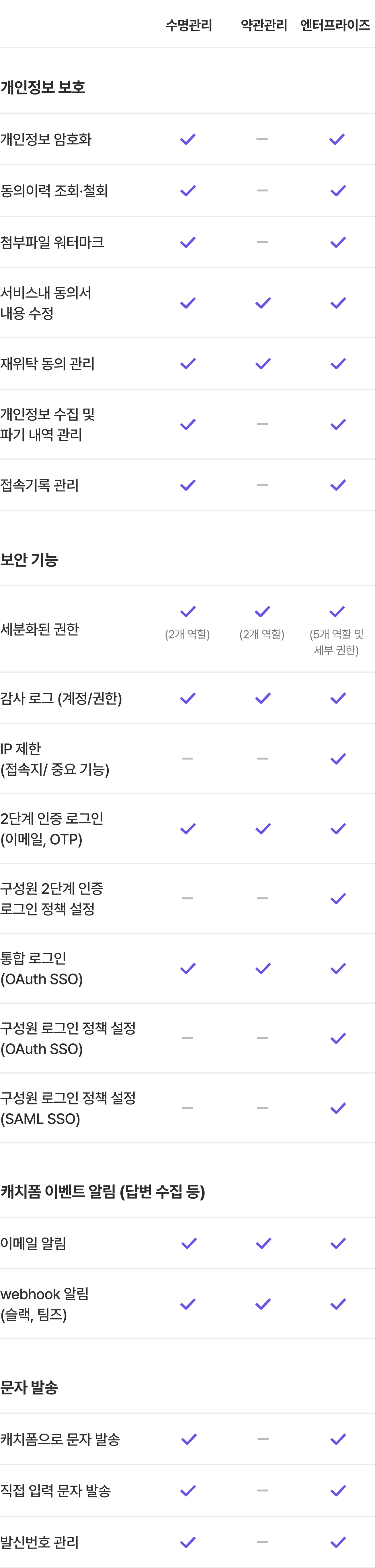The image size is (375, 1568).
Task: Select the 약관관리 column header
Action: tap(264, 25)
